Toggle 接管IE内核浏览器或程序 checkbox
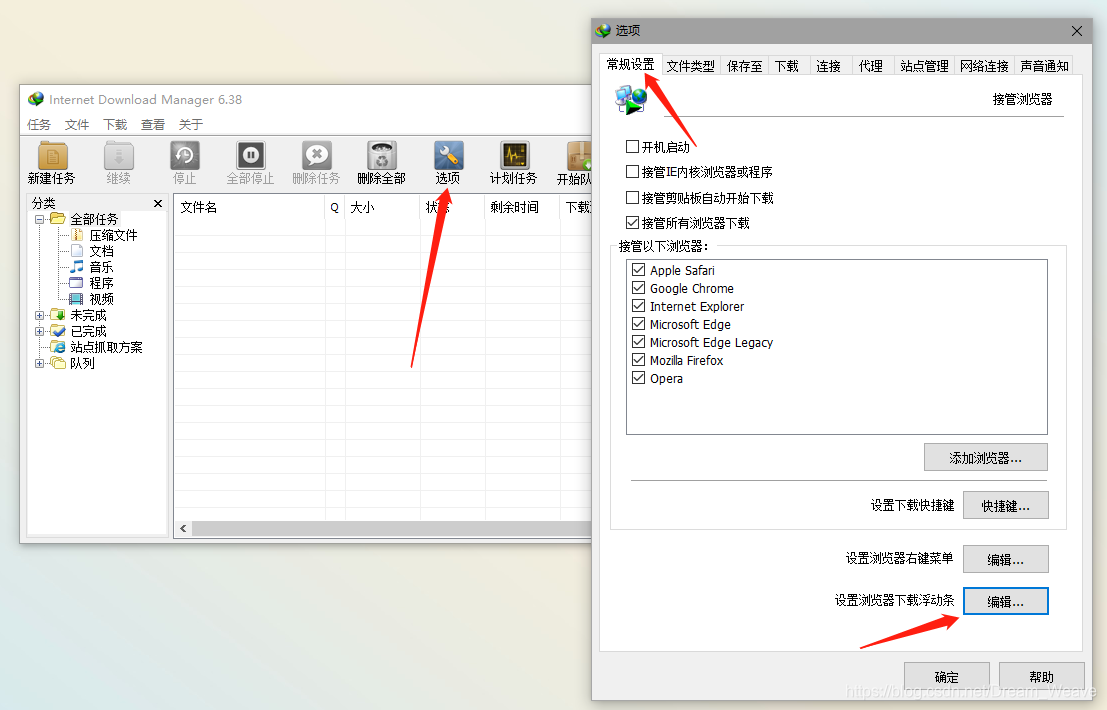Image resolution: width=1107 pixels, height=710 pixels. pyautogui.click(x=633, y=172)
